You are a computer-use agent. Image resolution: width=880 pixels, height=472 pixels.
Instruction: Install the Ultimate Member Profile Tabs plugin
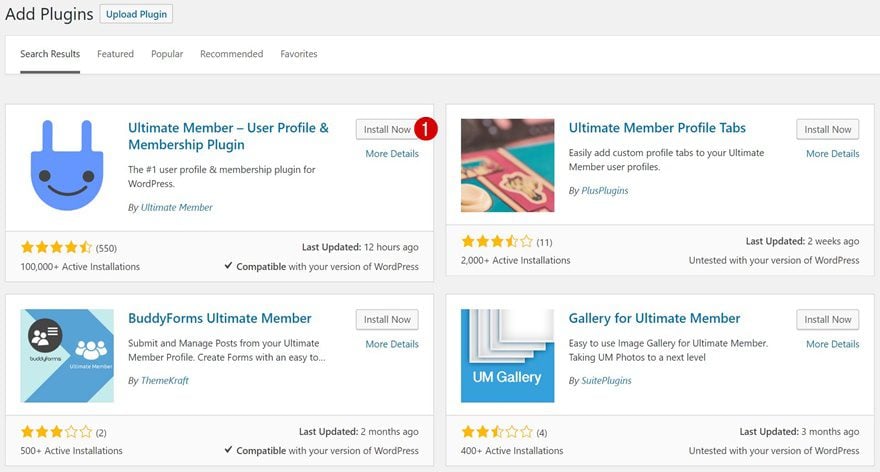(x=828, y=129)
